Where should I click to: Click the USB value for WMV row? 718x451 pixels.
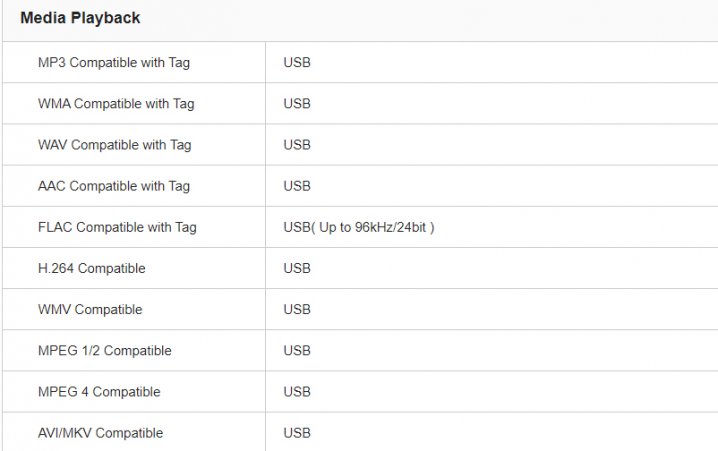click(297, 310)
